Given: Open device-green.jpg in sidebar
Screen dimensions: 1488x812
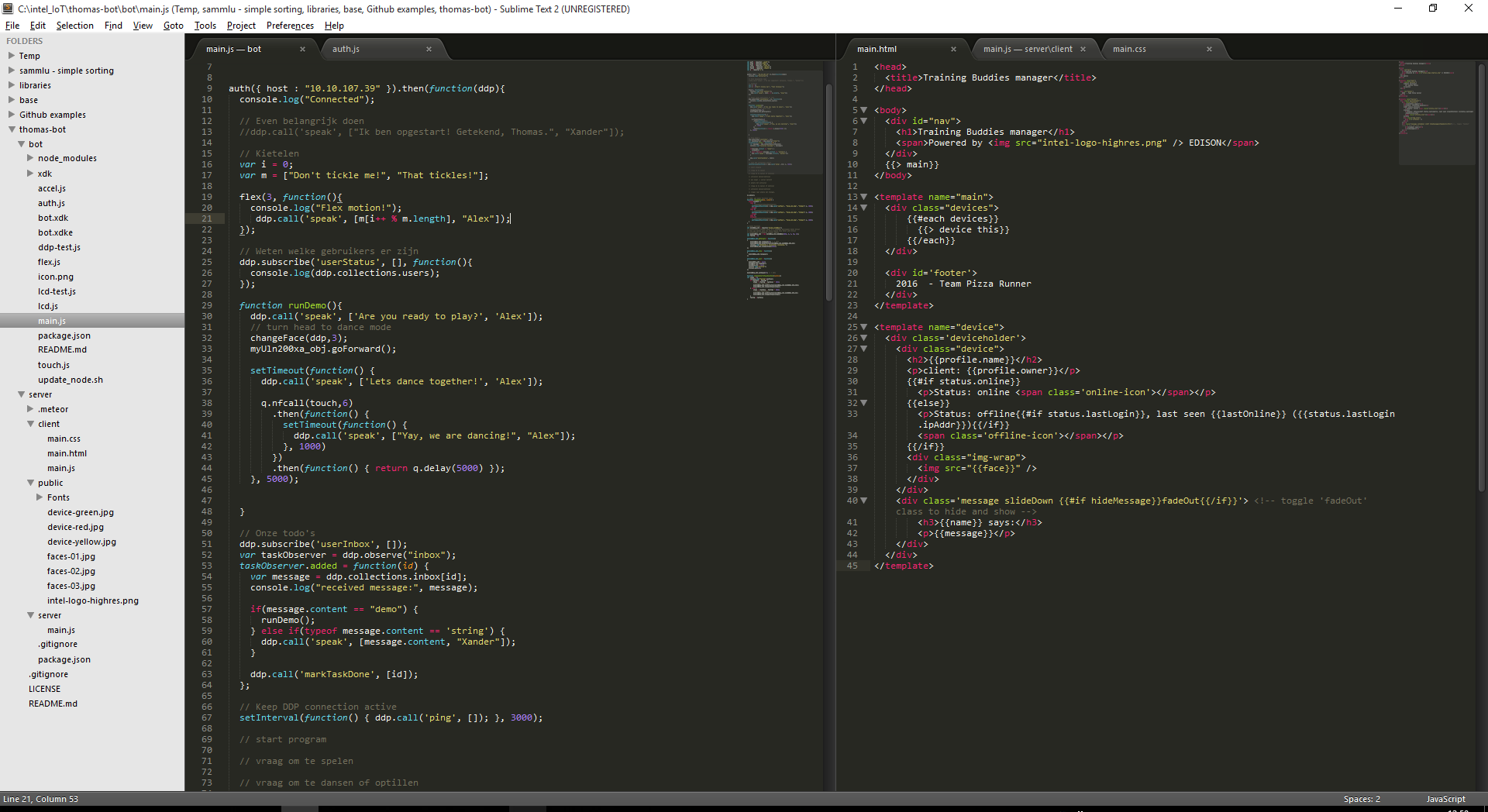Looking at the screenshot, I should (x=81, y=512).
